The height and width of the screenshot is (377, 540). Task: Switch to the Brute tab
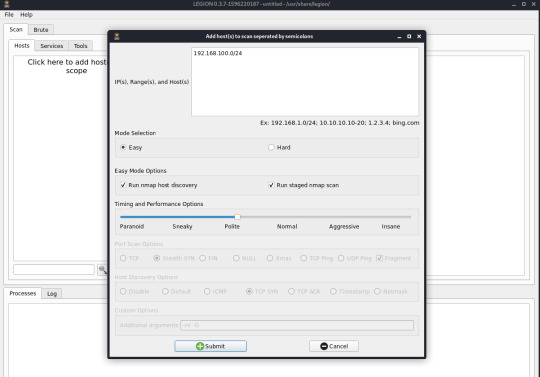point(41,30)
